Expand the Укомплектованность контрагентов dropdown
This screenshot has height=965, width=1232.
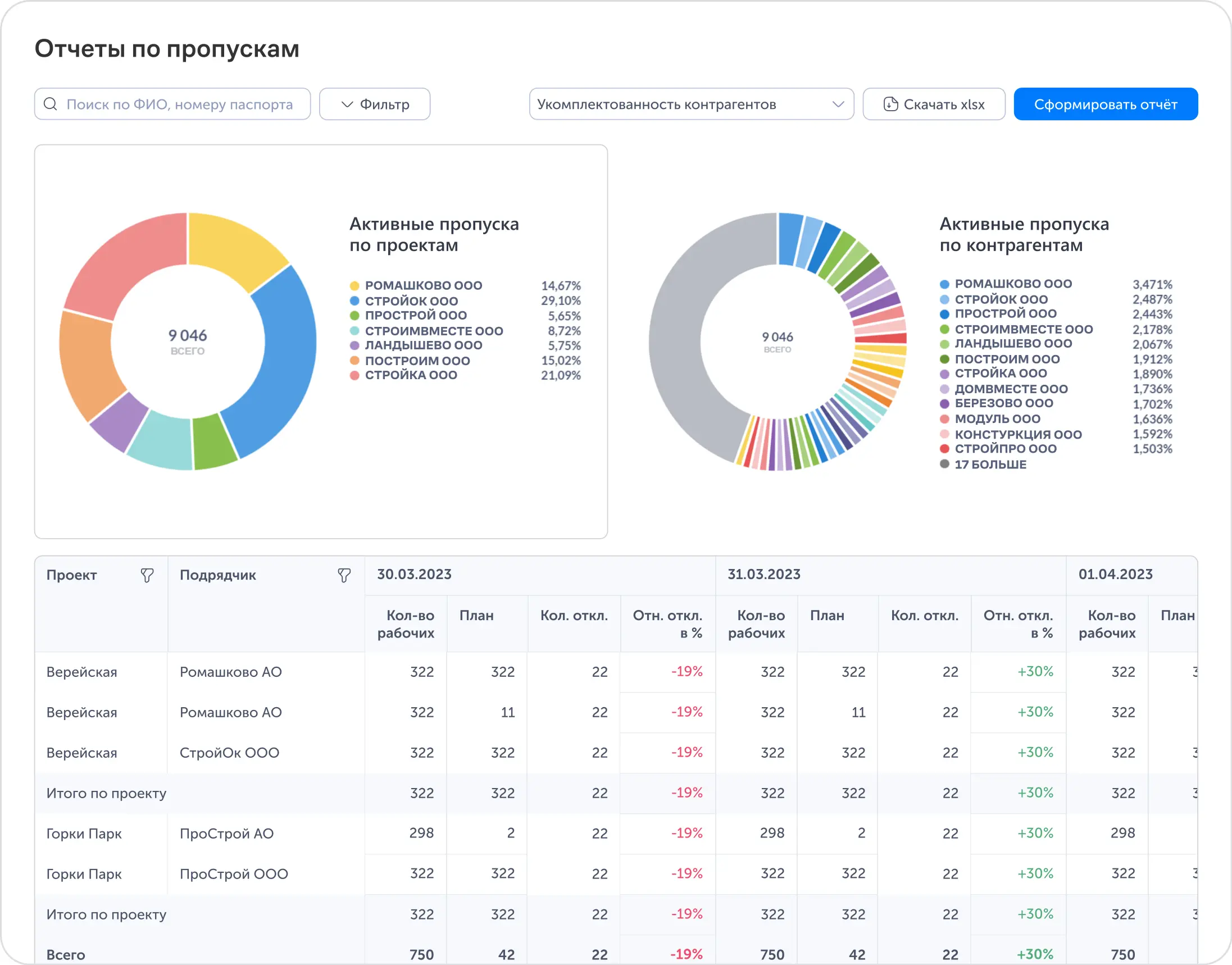click(x=691, y=104)
